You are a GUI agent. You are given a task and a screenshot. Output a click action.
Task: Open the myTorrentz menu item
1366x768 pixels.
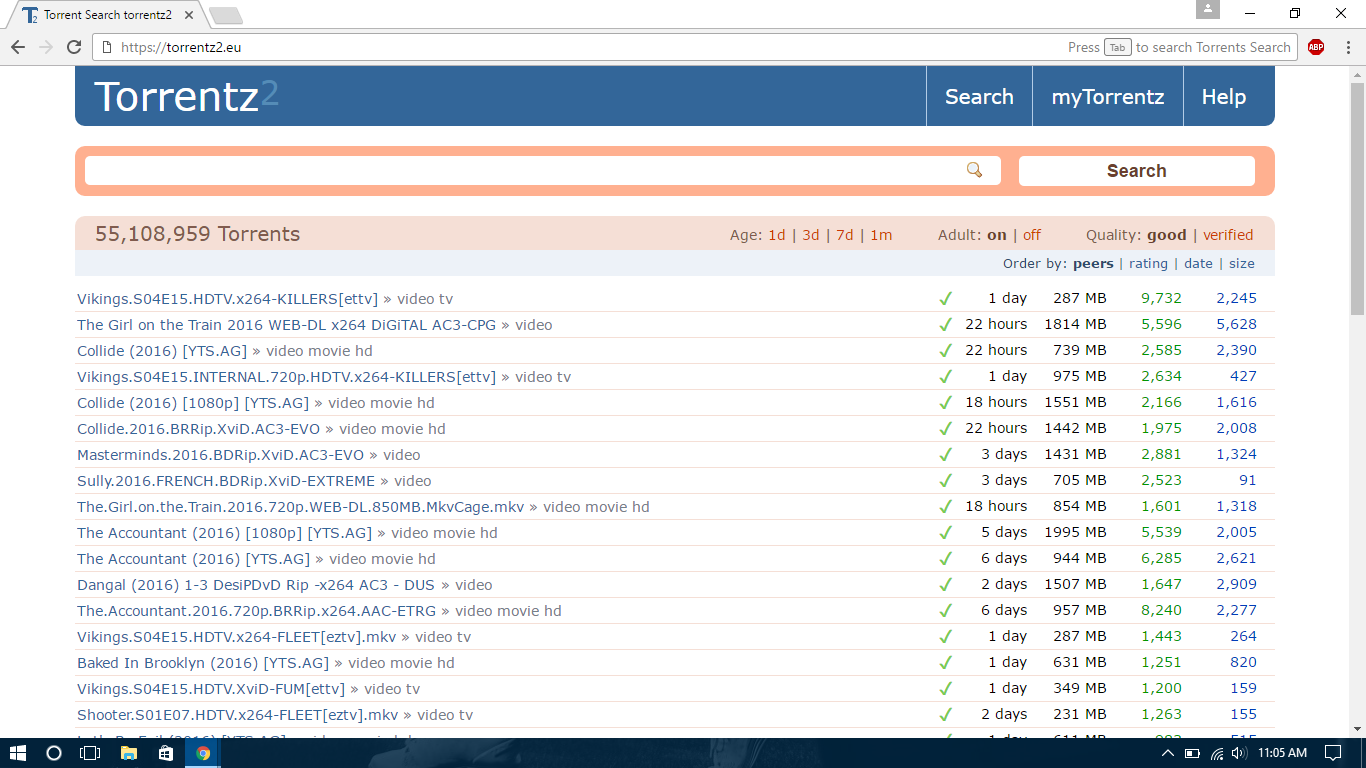pyautogui.click(x=1108, y=97)
